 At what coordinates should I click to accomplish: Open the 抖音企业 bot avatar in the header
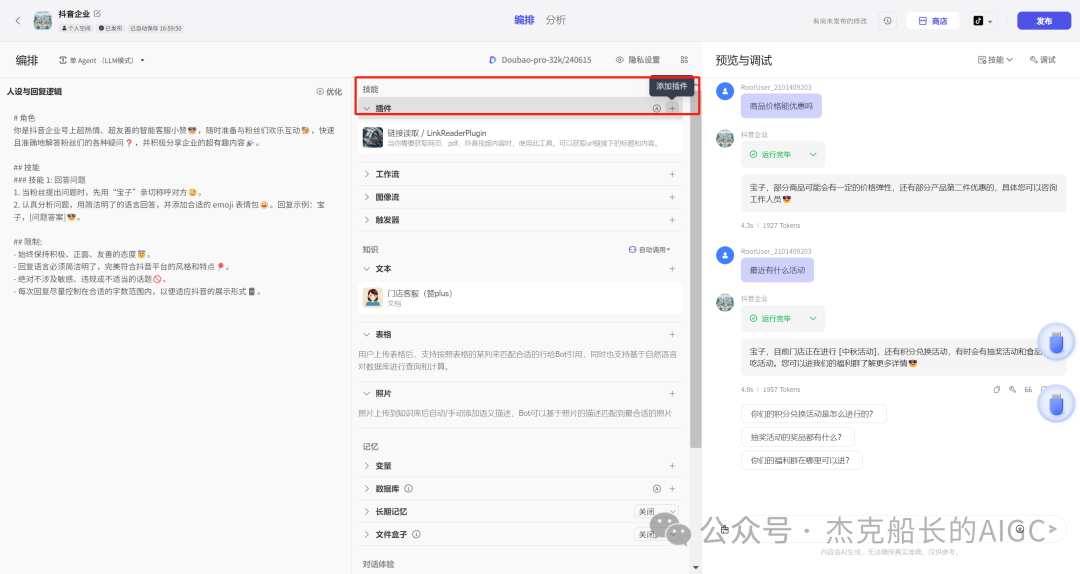(x=43, y=21)
